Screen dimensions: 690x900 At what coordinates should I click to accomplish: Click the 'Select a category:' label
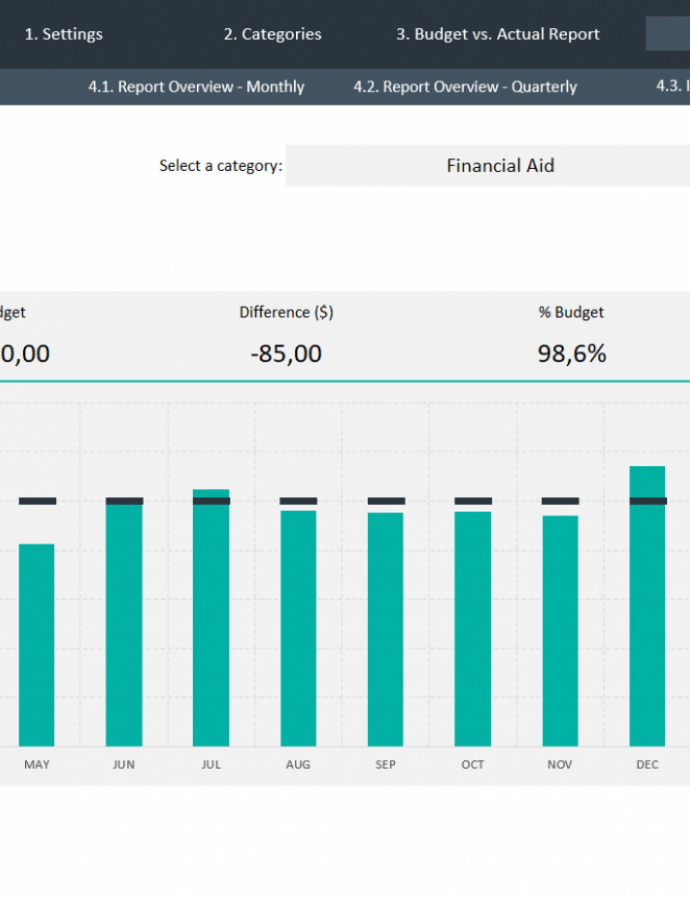(220, 166)
